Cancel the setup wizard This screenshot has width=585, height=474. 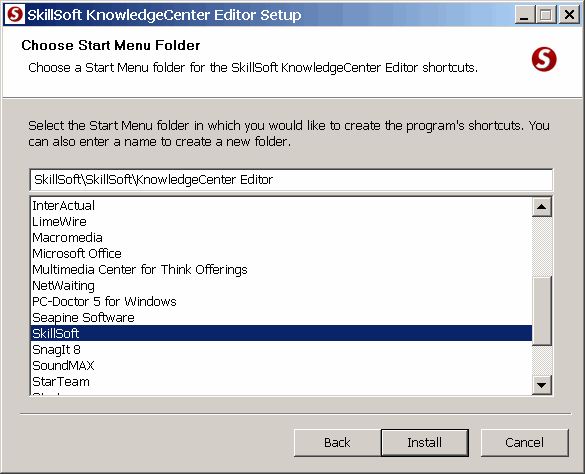pos(525,443)
